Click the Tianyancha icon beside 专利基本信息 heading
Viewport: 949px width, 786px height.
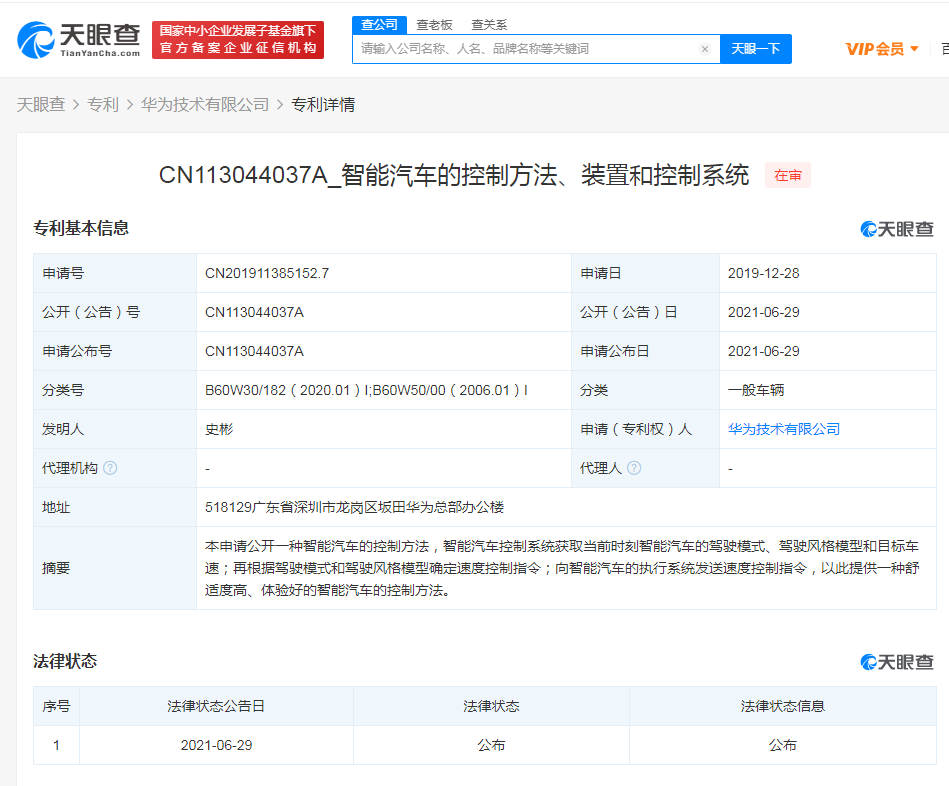click(x=895, y=228)
